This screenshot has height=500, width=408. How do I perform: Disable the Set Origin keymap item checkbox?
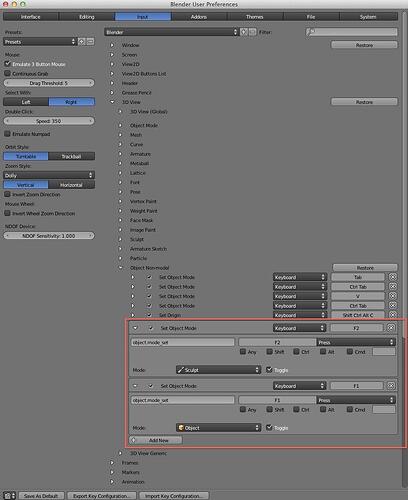pos(149,315)
